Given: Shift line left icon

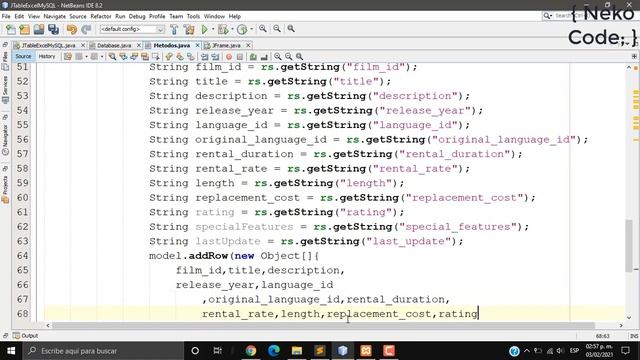Looking at the screenshot, I should tap(204, 56).
